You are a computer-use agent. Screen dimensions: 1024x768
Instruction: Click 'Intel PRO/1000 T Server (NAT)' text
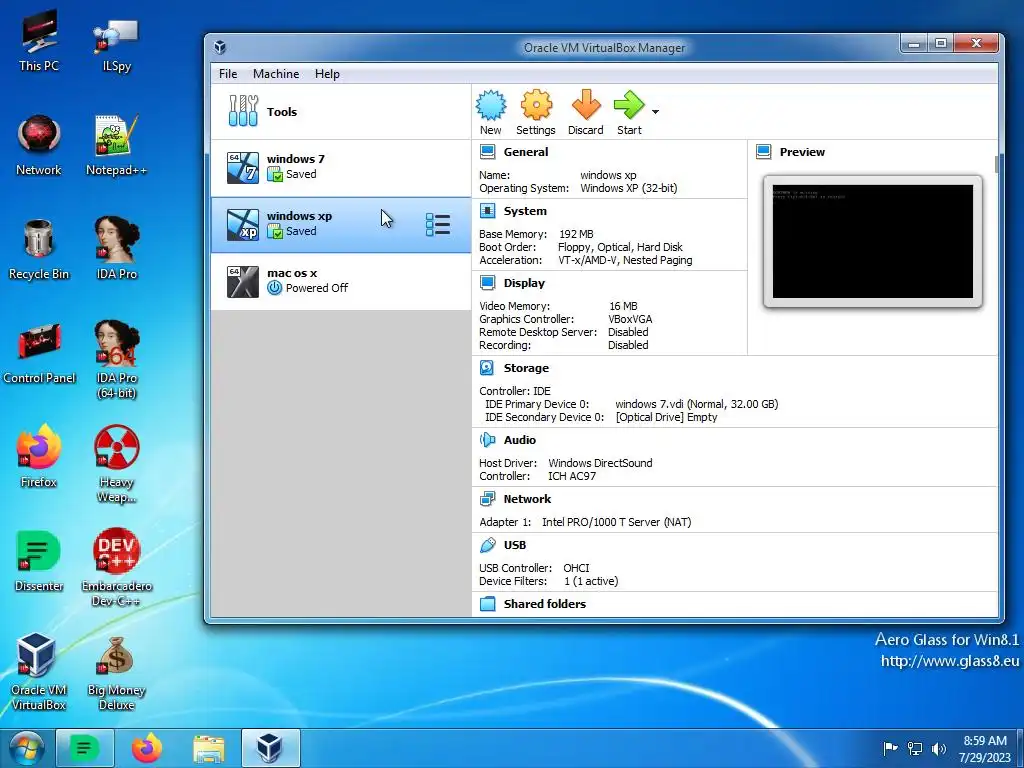(616, 522)
